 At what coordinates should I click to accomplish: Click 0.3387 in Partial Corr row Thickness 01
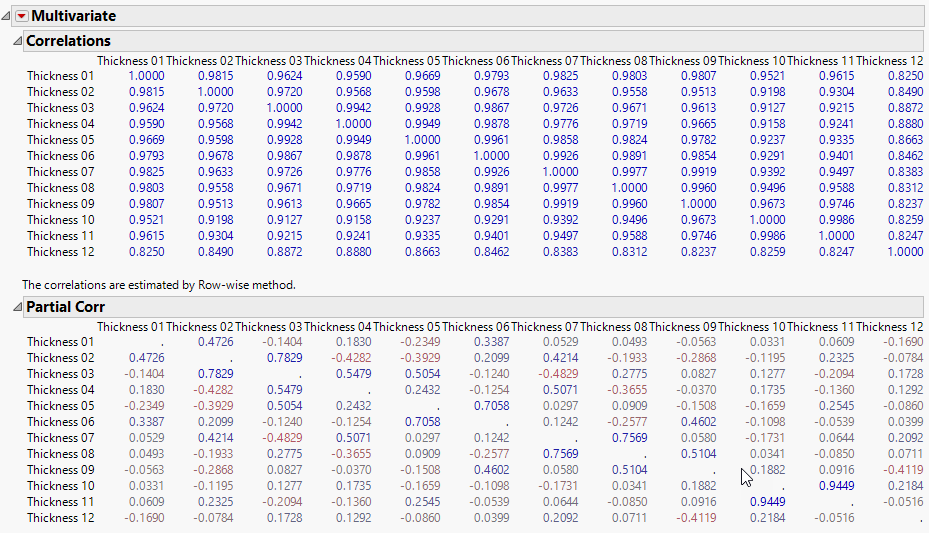(491, 342)
